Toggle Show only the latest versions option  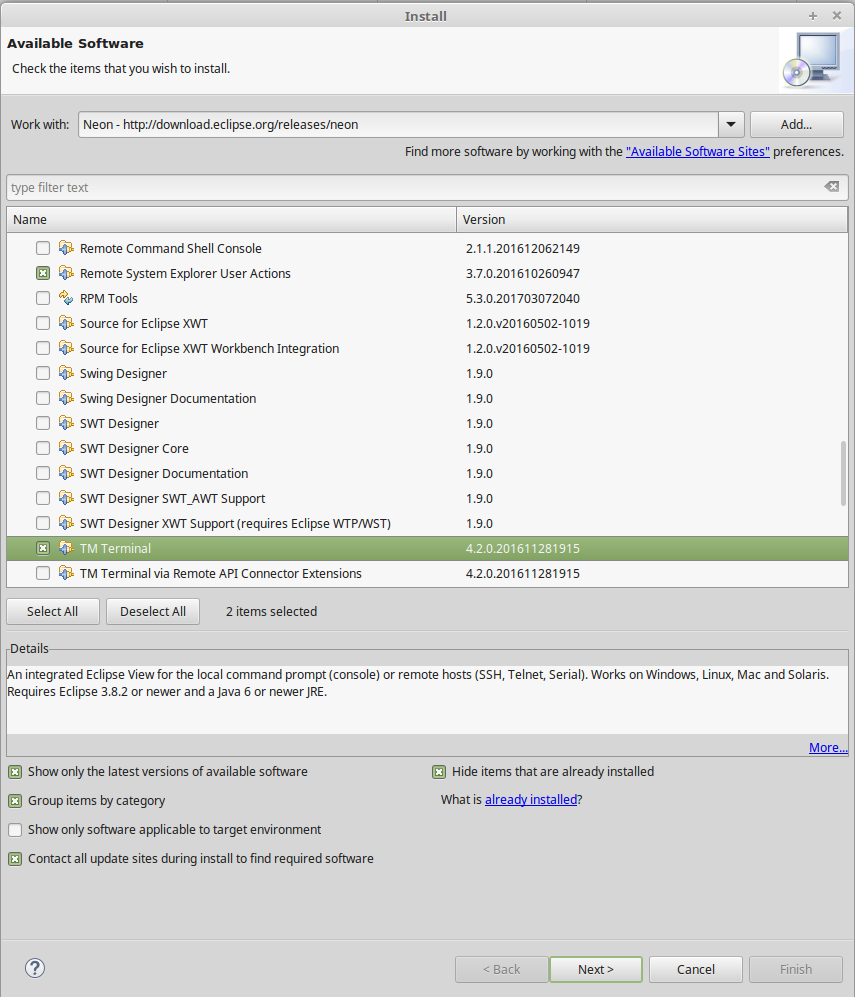[x=15, y=772]
